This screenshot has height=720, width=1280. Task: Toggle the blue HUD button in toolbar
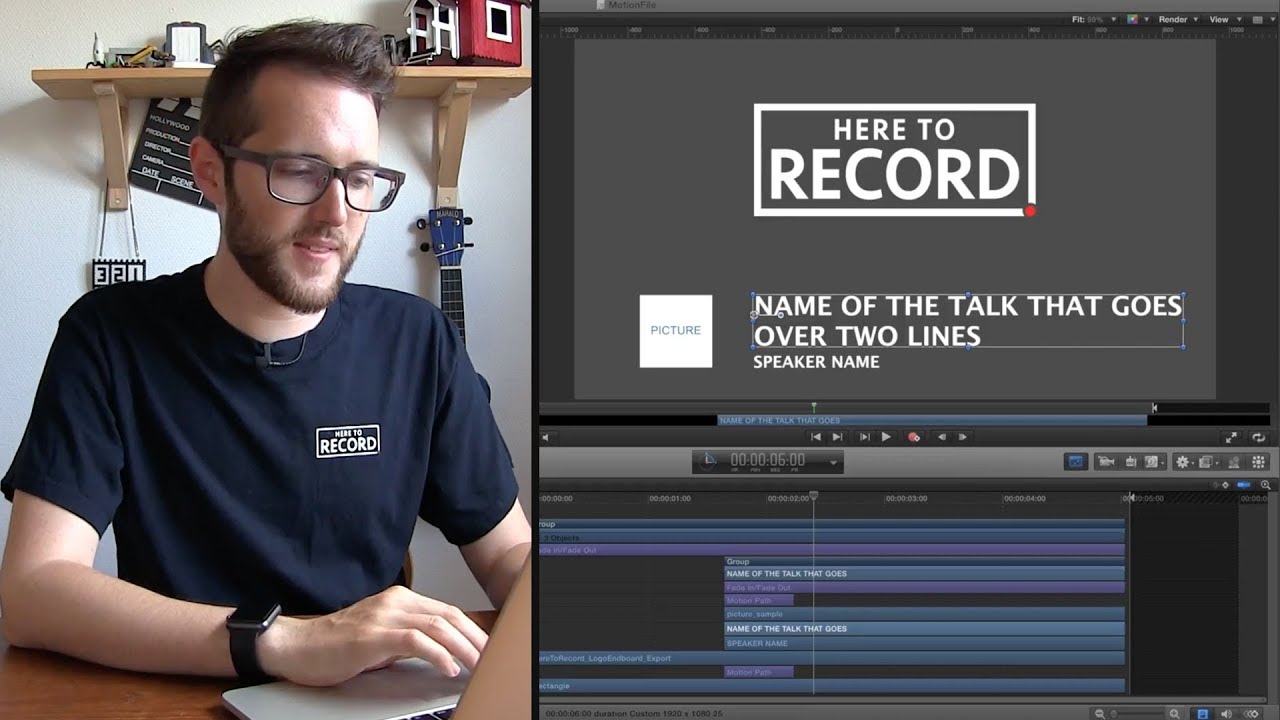pyautogui.click(x=1076, y=462)
